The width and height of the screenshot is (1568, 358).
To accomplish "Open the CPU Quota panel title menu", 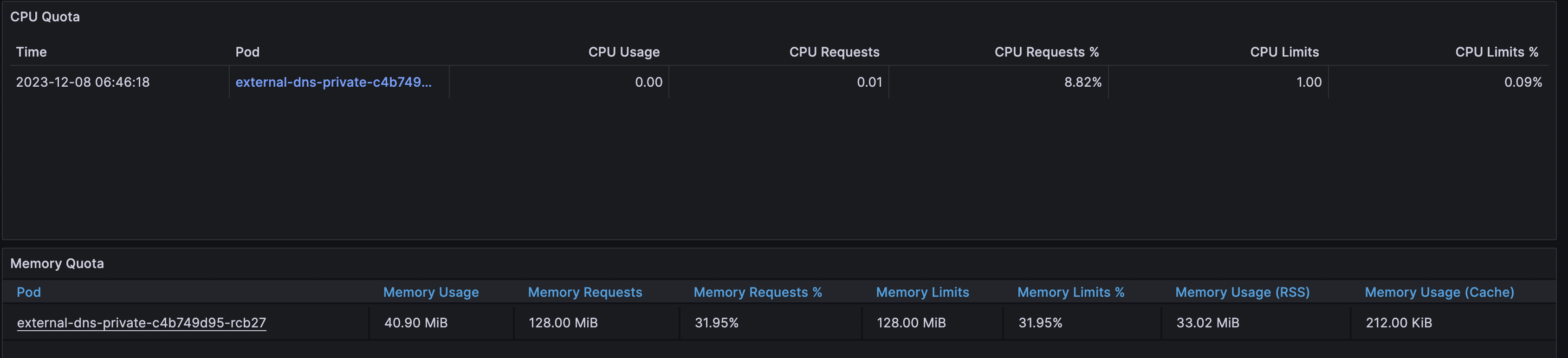I will click(45, 17).
